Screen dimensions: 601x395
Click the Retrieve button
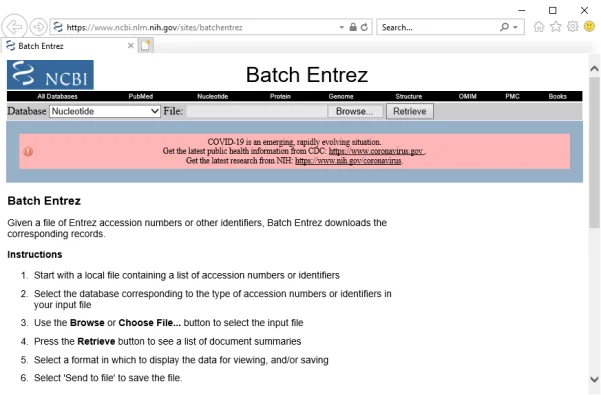point(410,111)
